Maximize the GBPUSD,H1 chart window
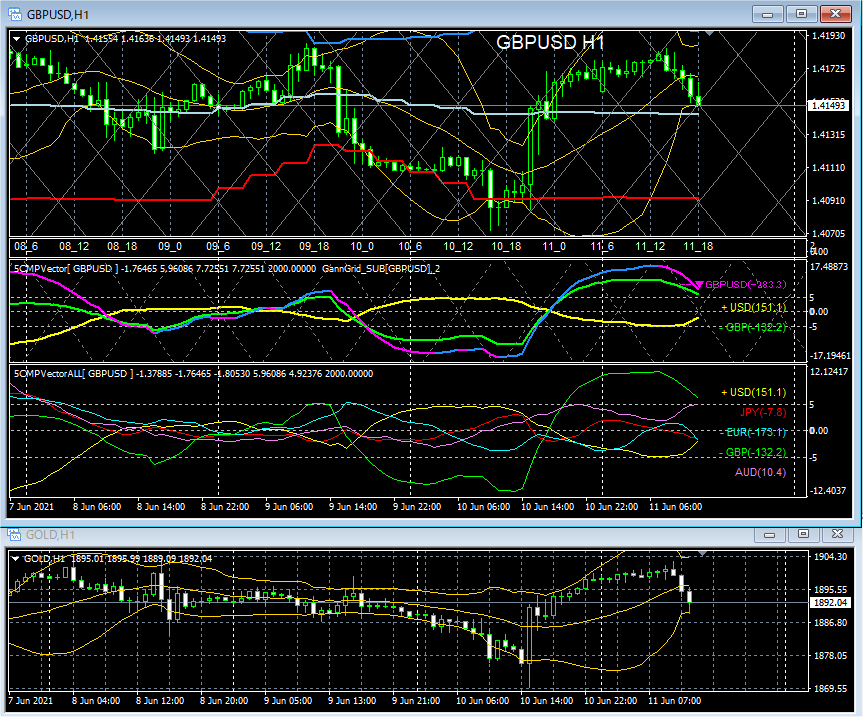Viewport: 863px width, 717px height. point(801,14)
